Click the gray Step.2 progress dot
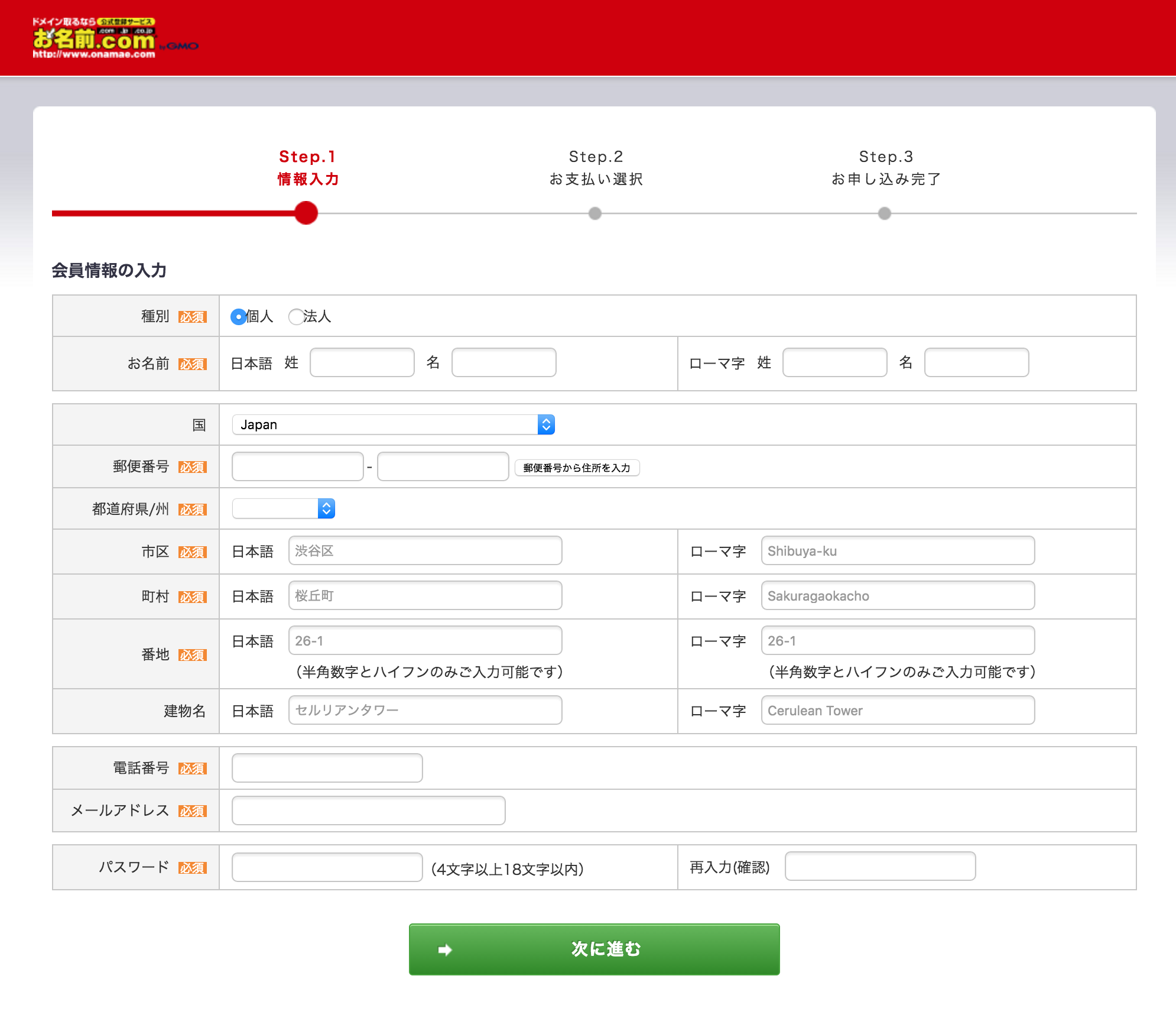Screen dimensions: 1176x1018 coord(595,213)
